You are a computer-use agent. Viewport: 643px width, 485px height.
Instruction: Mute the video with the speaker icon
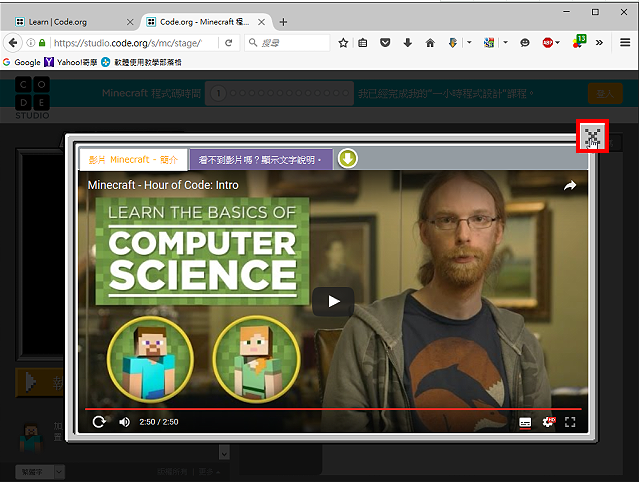point(124,422)
